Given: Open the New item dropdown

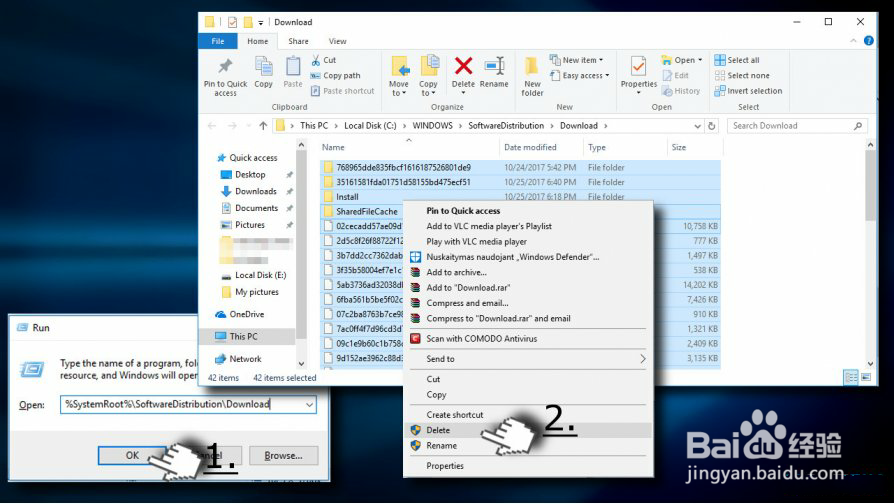Looking at the screenshot, I should point(576,60).
